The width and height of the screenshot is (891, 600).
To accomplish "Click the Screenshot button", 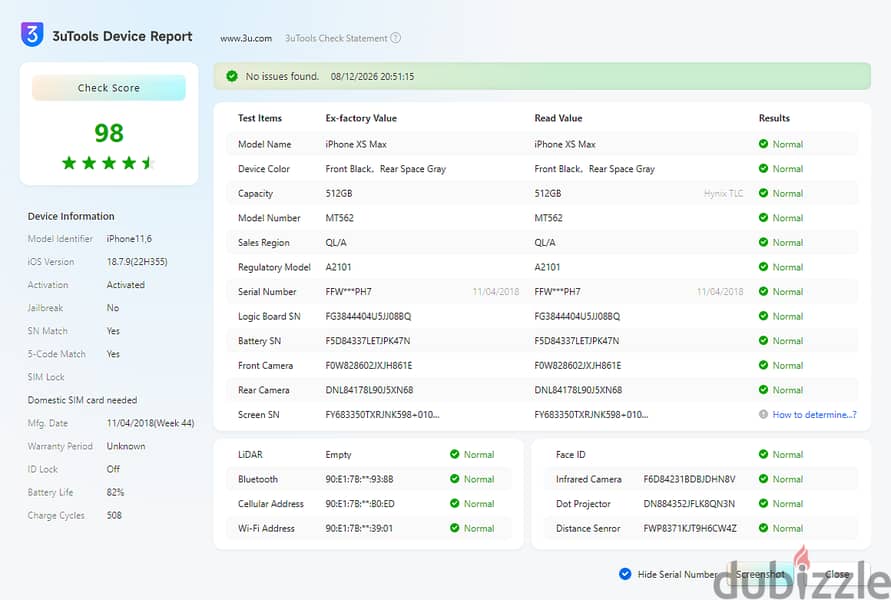I will [x=760, y=574].
